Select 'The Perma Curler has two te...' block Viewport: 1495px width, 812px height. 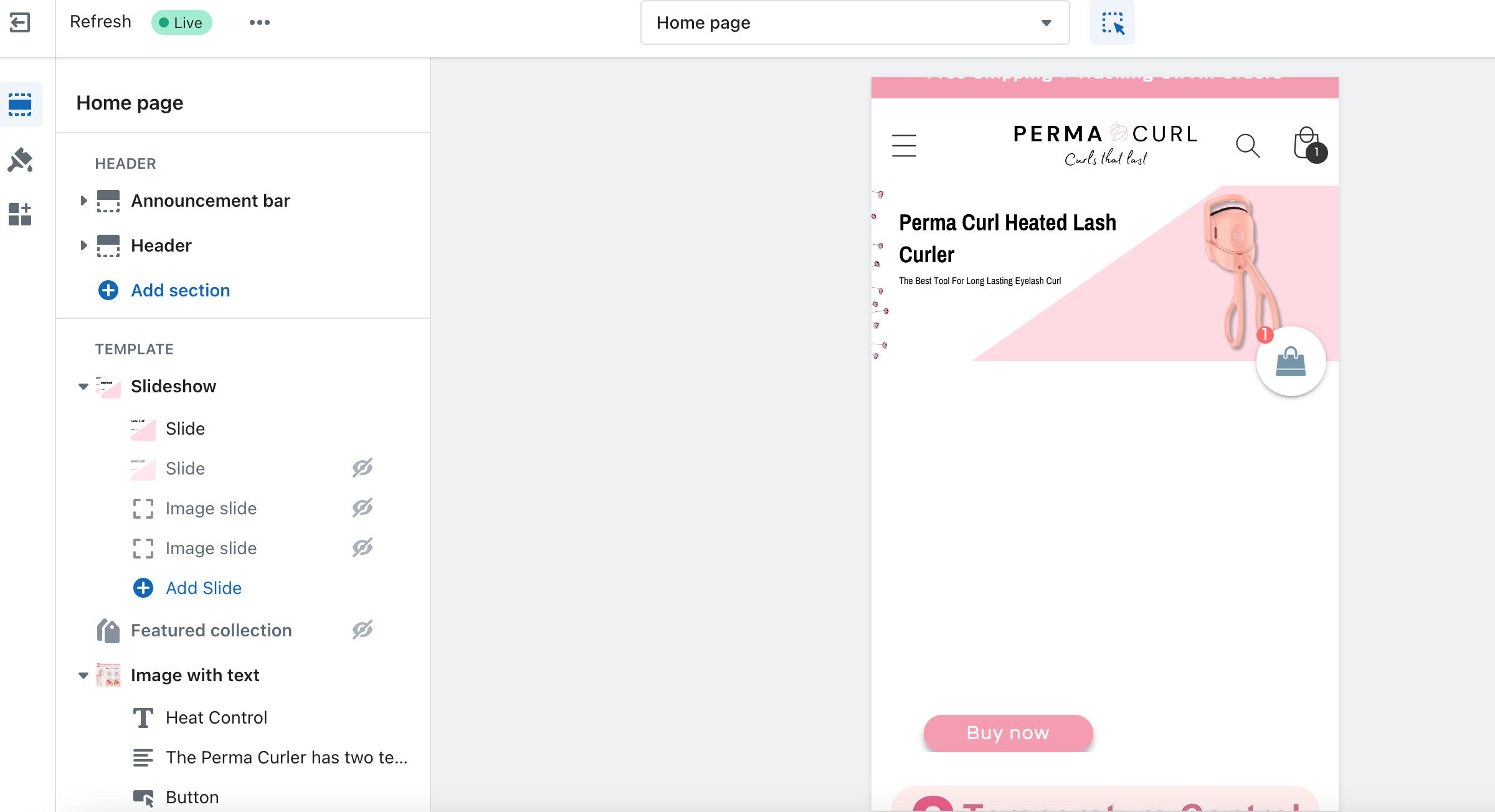[243, 758]
